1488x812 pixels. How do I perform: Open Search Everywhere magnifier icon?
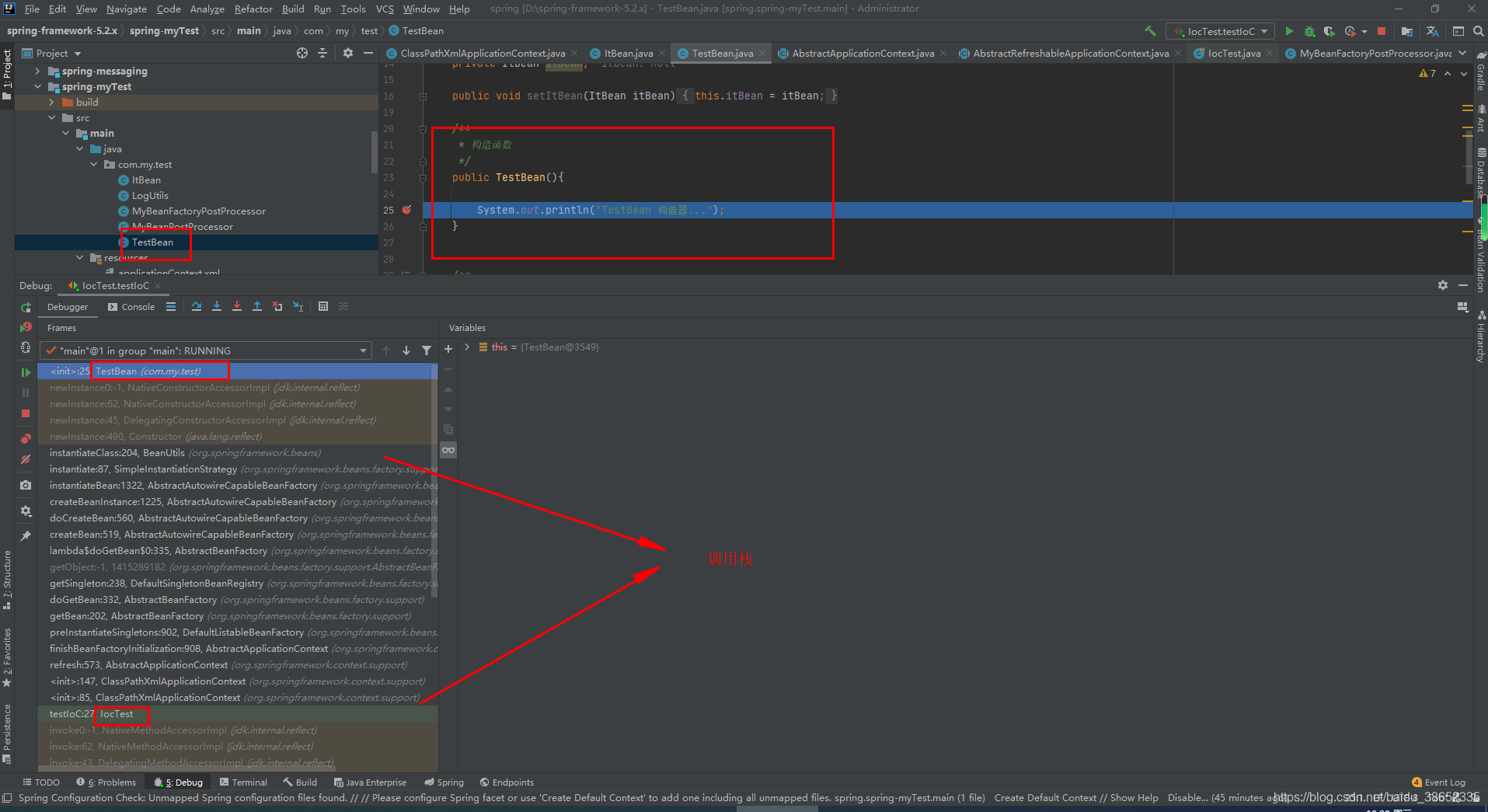pos(1478,31)
